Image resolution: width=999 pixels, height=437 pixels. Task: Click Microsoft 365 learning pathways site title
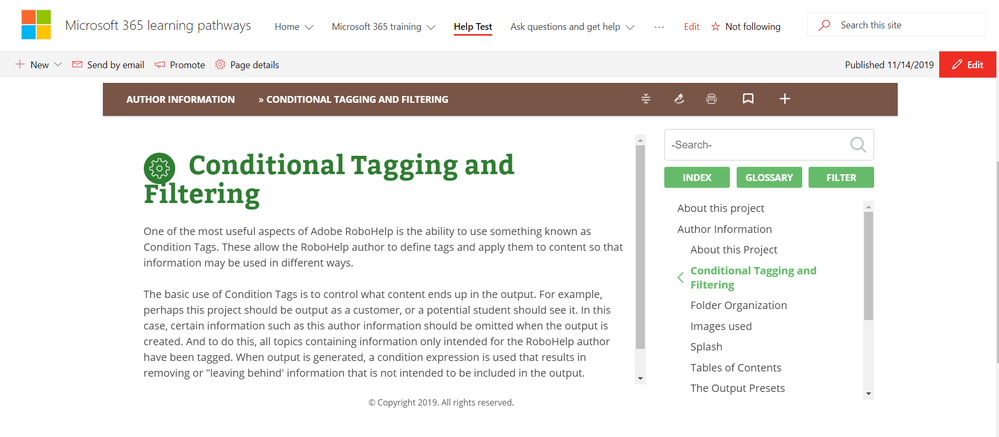(x=158, y=26)
